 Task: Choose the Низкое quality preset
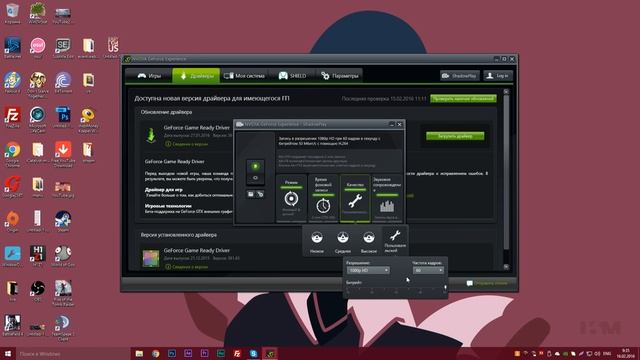(x=317, y=241)
